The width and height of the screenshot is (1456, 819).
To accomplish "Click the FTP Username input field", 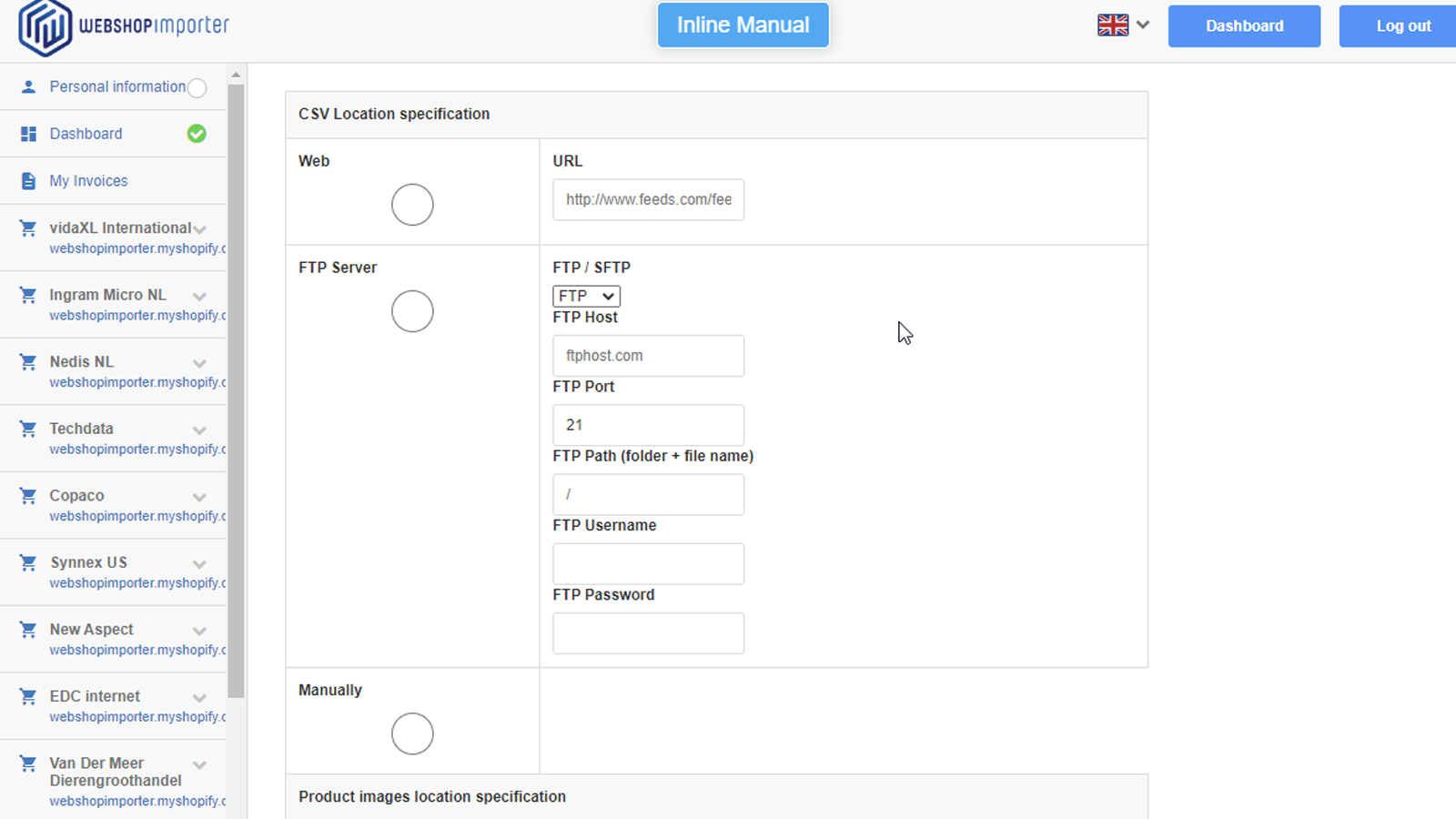I will 648,564.
